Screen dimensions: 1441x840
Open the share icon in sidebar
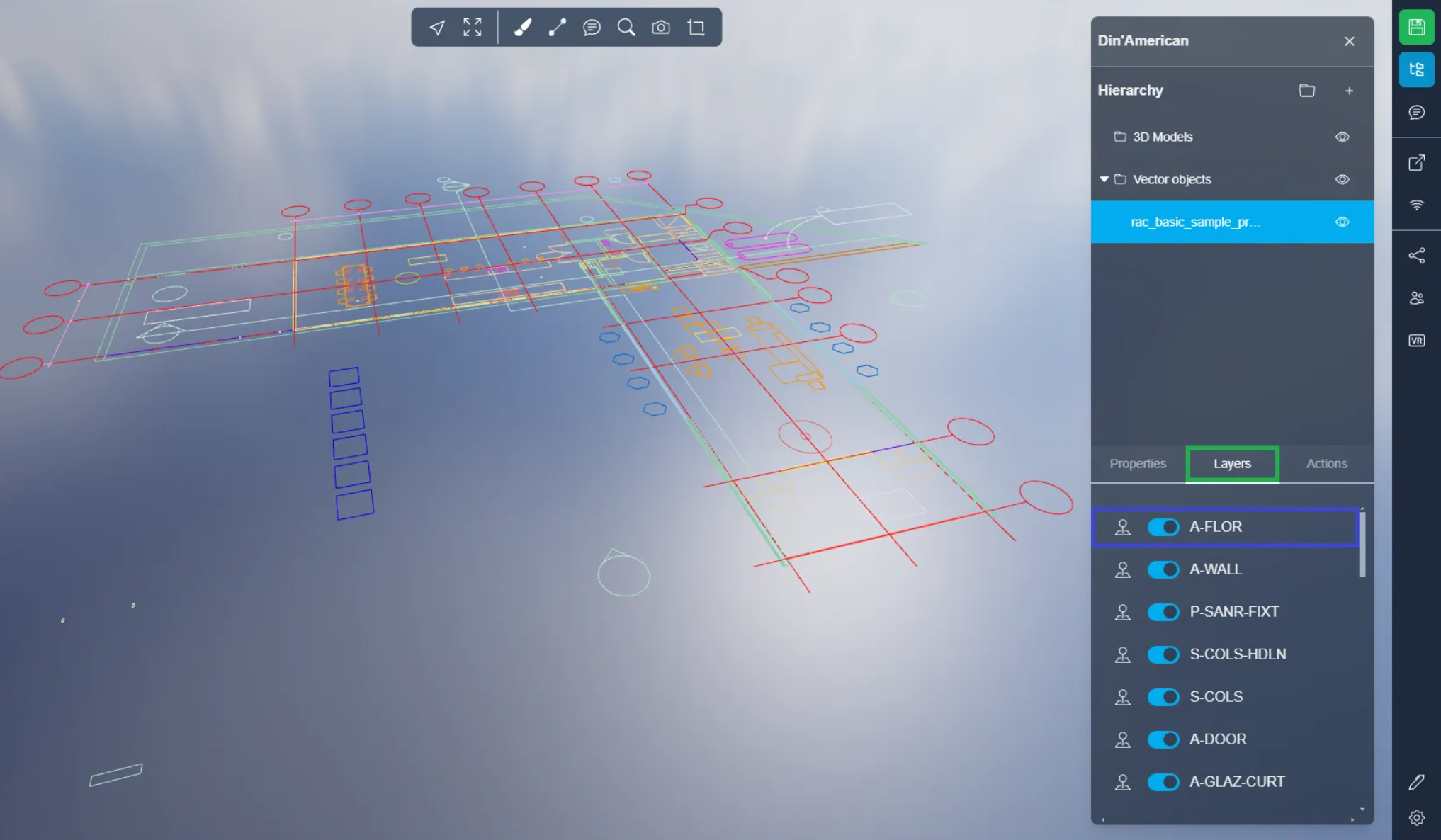1416,256
